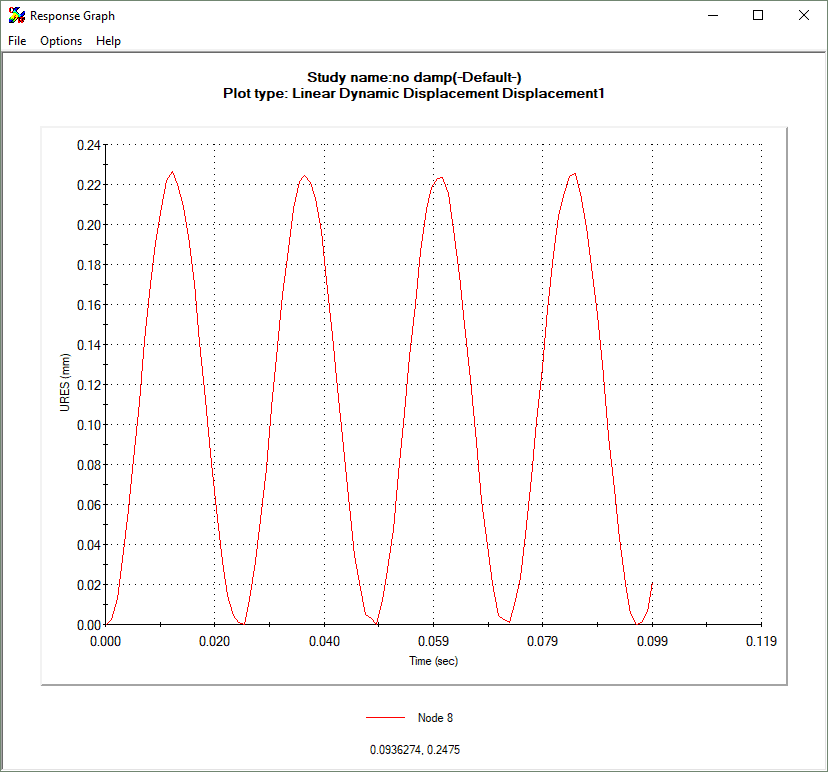Viewport: 828px width, 772px height.
Task: Open the File menu
Action: click(17, 41)
